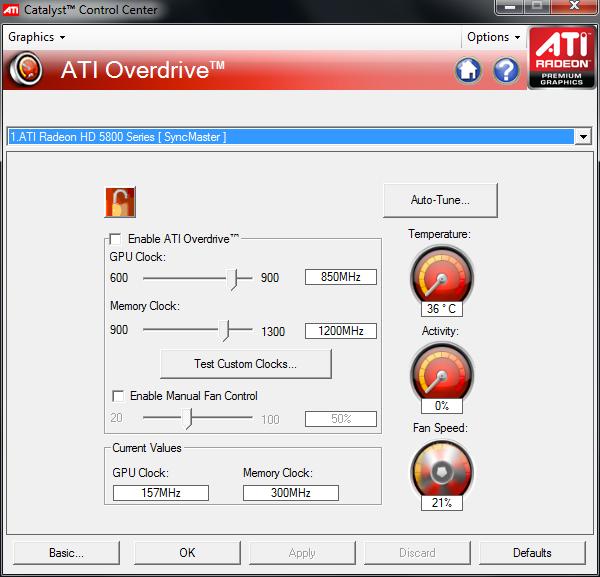The image size is (600, 577).
Task: Minimize the Catalyst Control Center window
Action: tap(510, 7)
